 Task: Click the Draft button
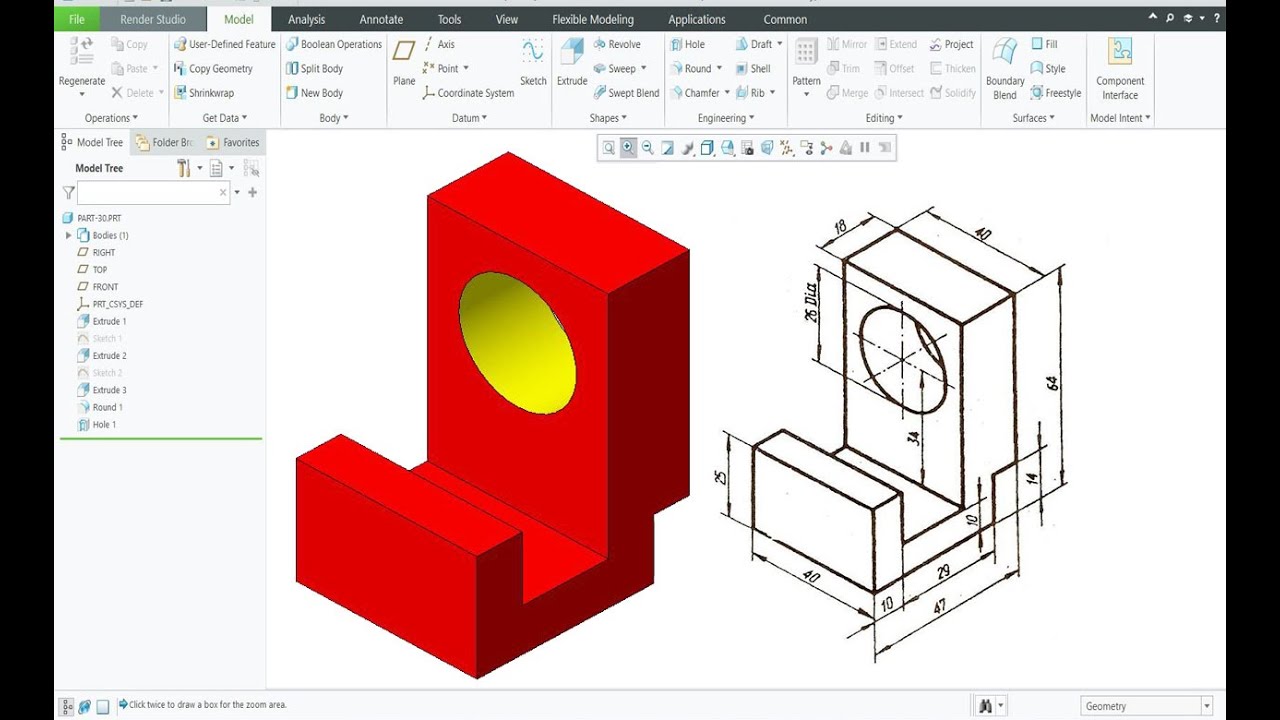(754, 44)
